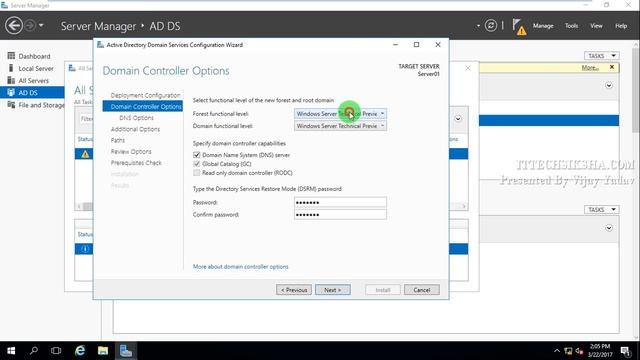Viewport: 640px width, 360px height.
Task: Close the All Servers Task Details window
Action: point(468,68)
